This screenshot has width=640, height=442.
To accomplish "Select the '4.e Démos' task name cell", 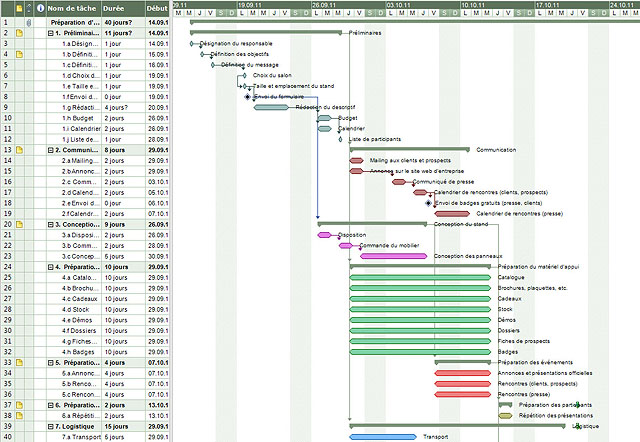I will [73, 320].
